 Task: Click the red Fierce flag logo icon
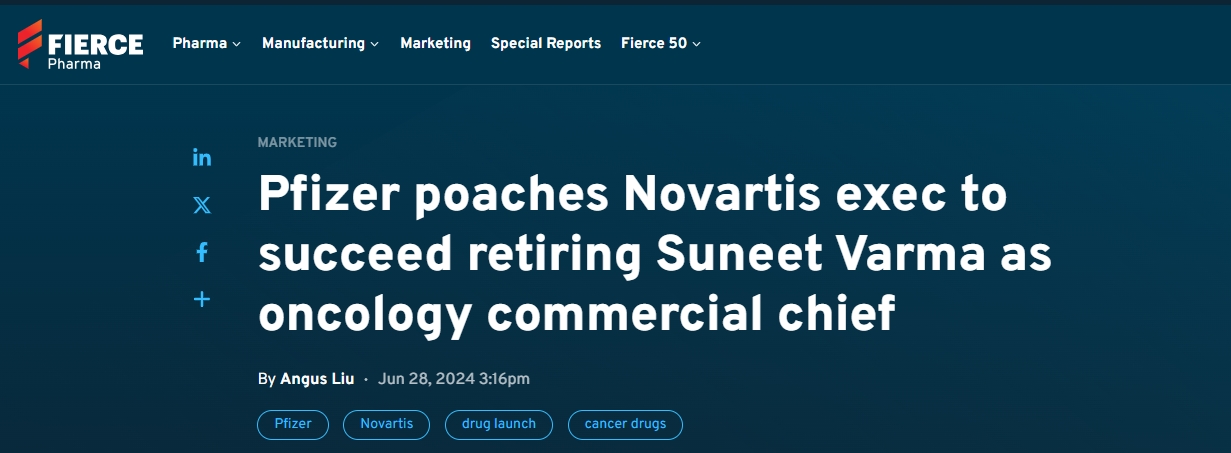tap(29, 42)
